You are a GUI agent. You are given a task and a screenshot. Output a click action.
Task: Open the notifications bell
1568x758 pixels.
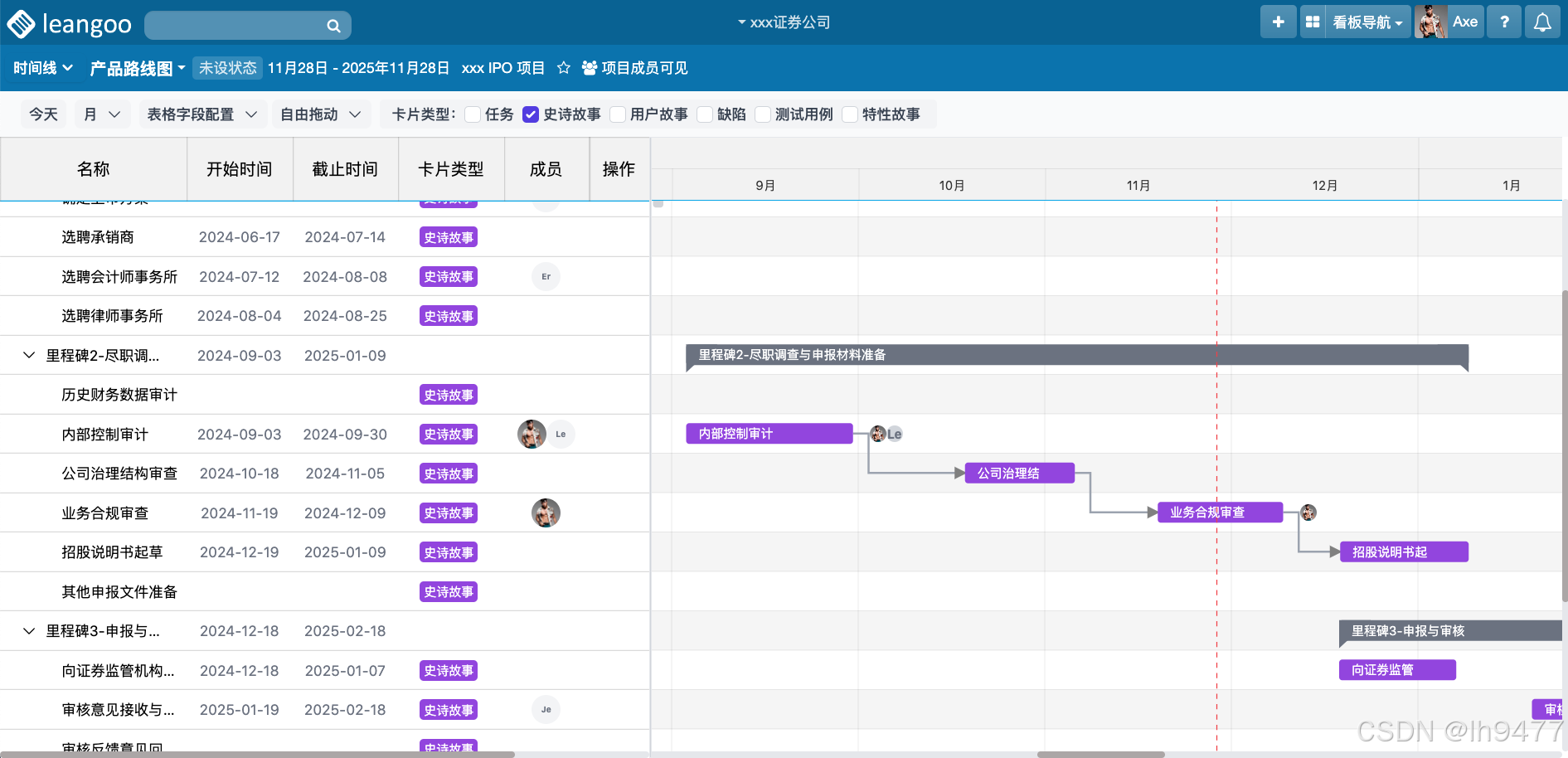(1542, 22)
